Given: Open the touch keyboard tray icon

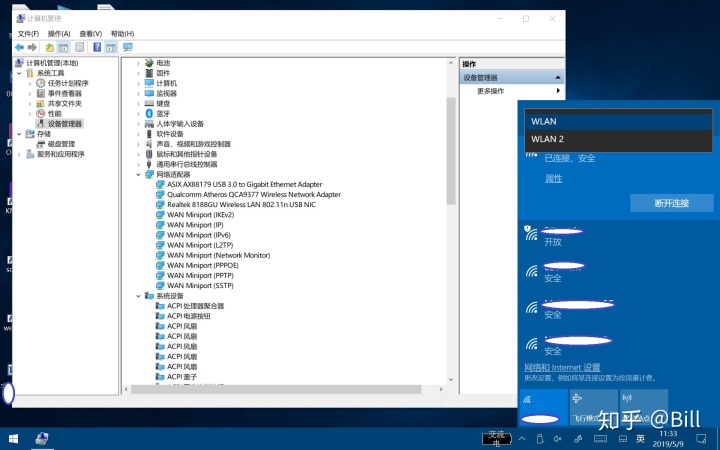Looking at the screenshot, I should click(600, 439).
